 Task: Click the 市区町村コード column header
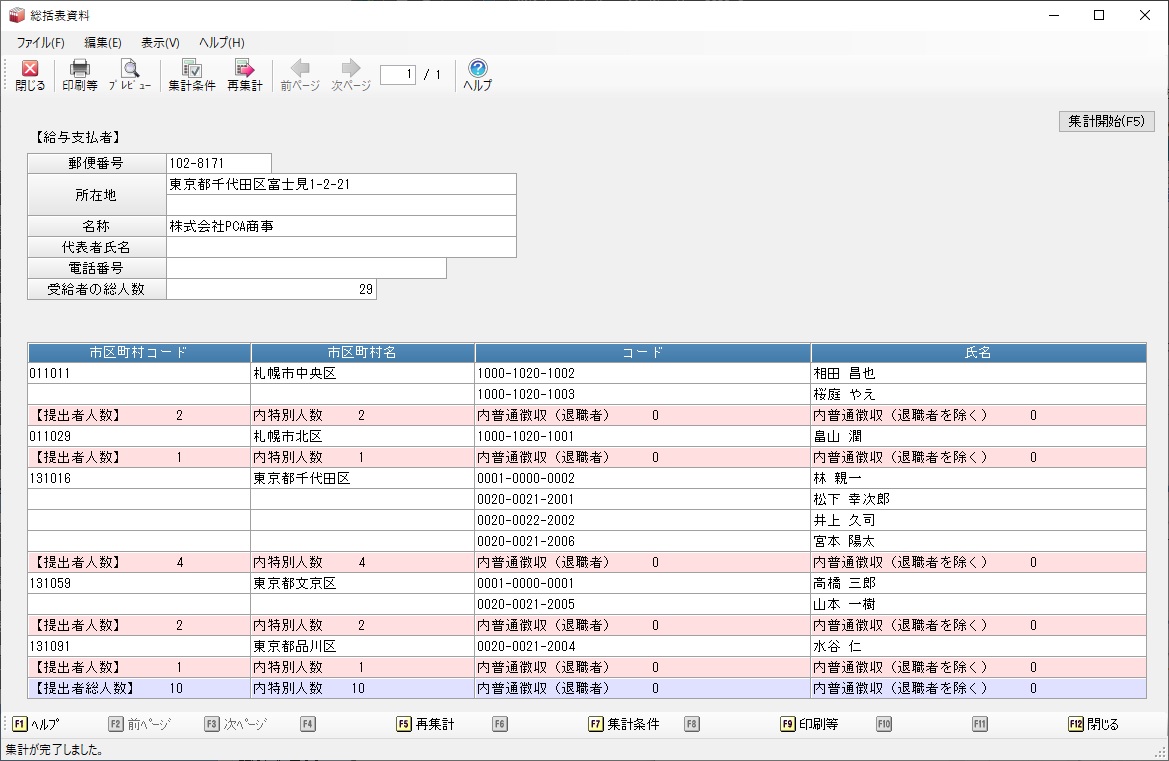[x=139, y=353]
